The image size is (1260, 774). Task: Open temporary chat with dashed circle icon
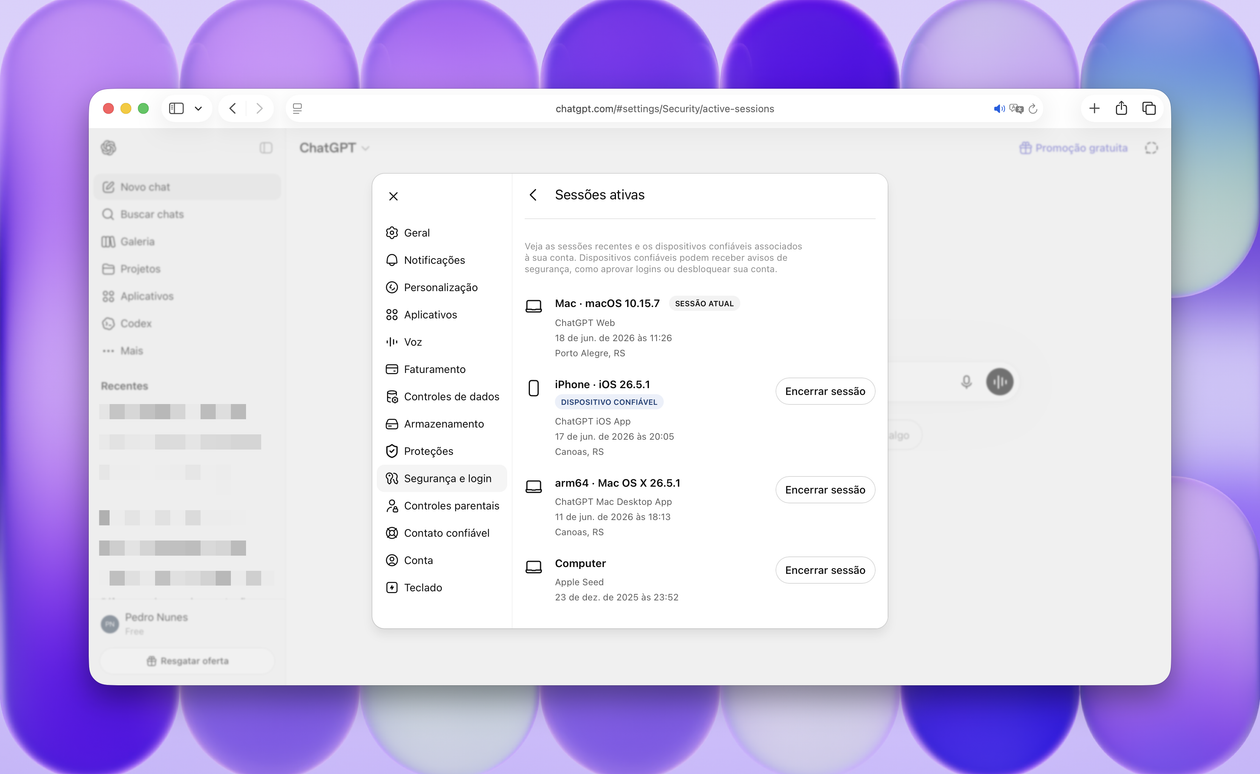[x=1151, y=148]
